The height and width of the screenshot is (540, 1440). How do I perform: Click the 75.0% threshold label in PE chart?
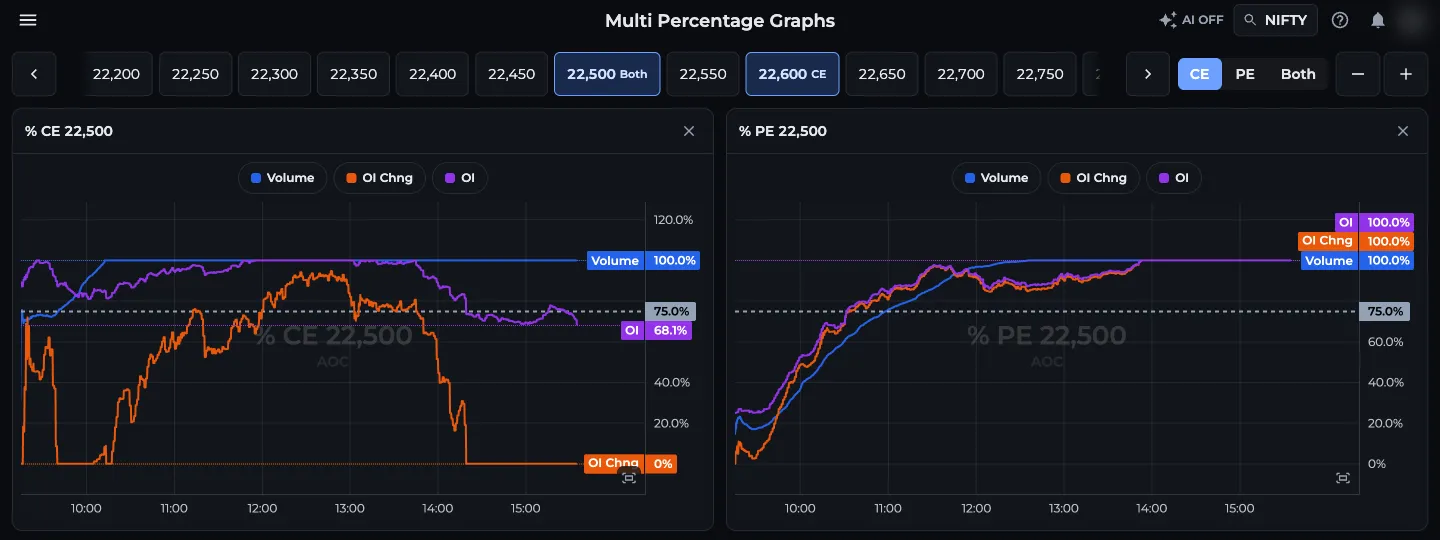click(x=1386, y=311)
